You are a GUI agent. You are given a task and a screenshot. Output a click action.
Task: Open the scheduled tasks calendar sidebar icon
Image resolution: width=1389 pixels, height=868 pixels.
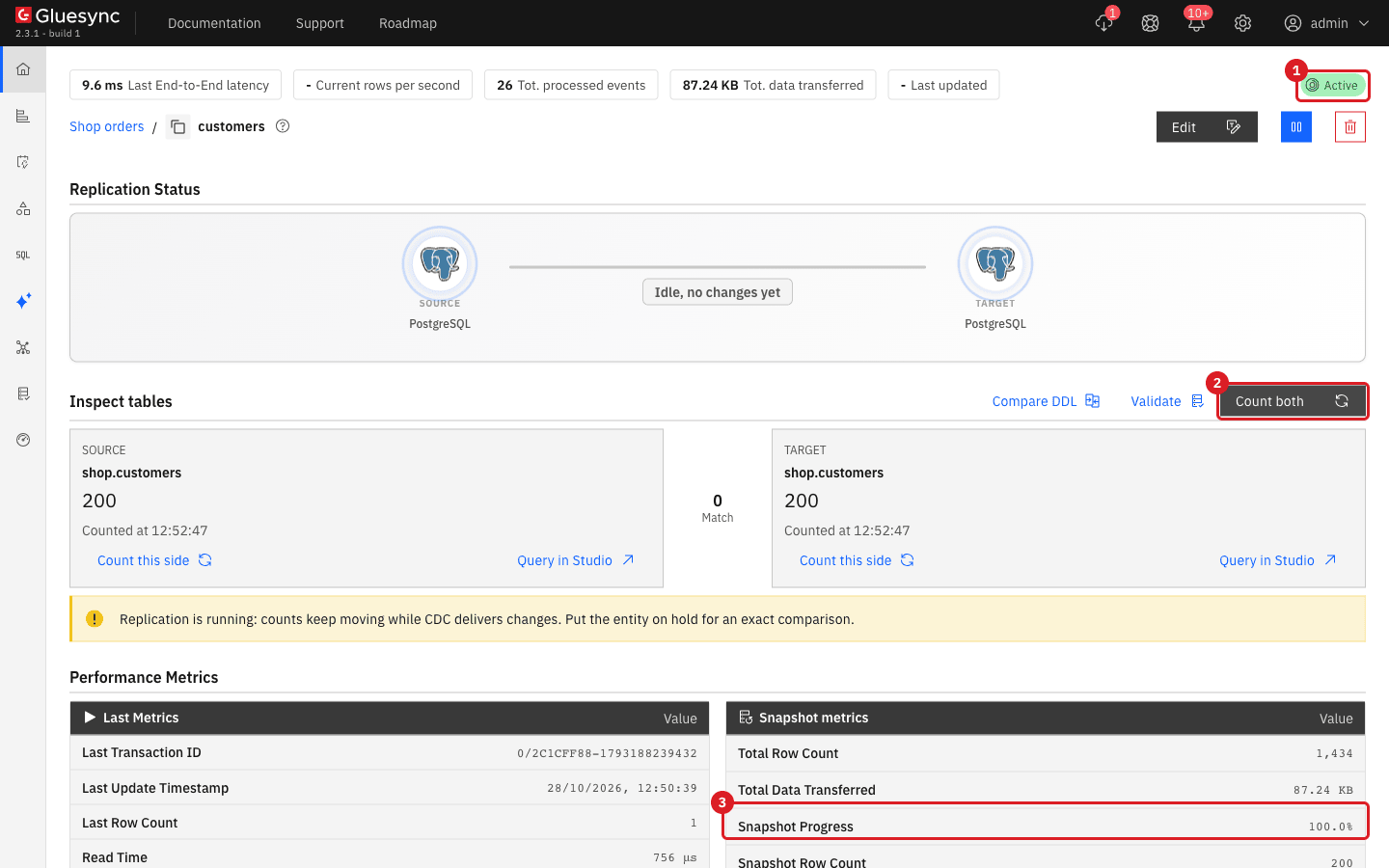23,162
